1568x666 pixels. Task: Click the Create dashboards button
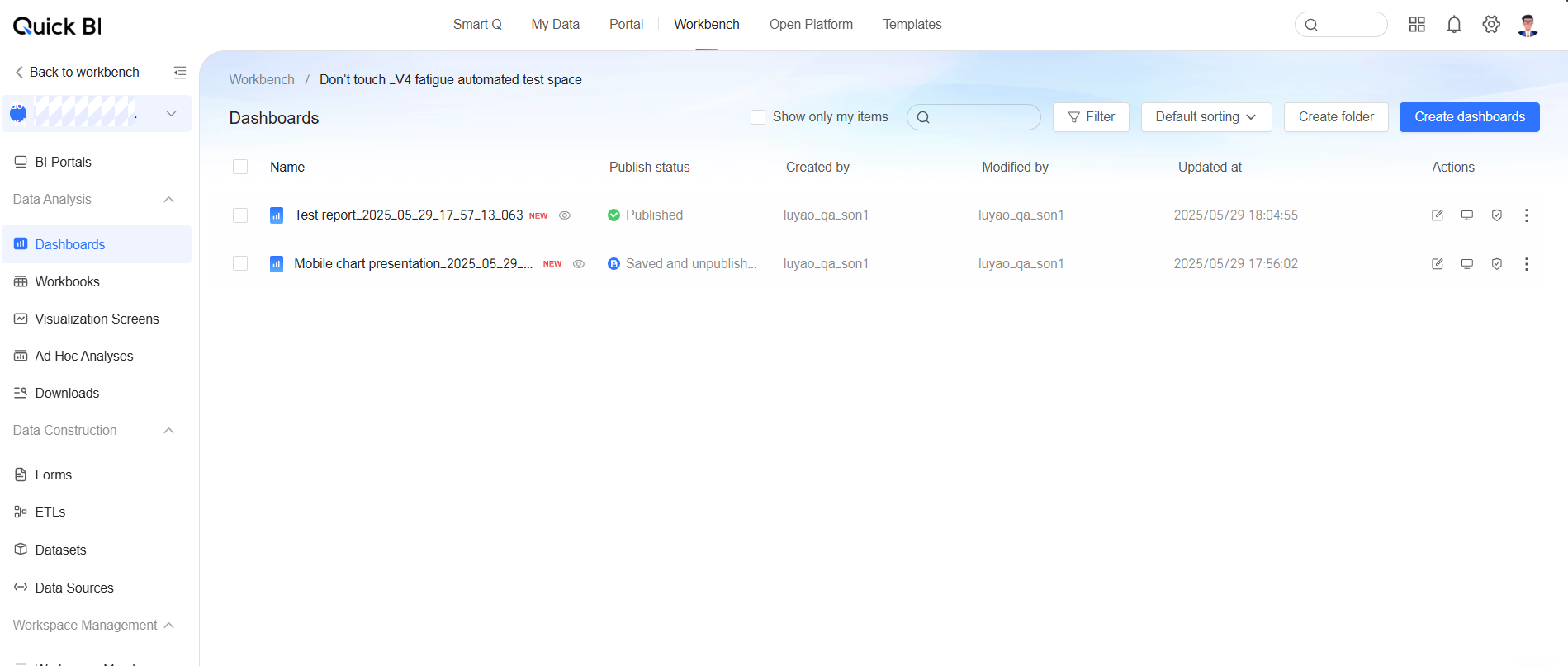tap(1470, 117)
